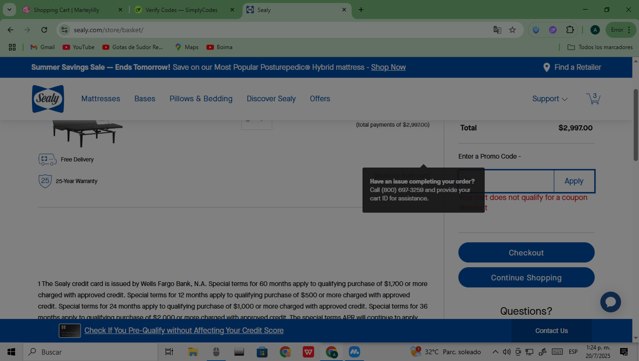
Task: Click the browser back arrow
Action: (11, 30)
